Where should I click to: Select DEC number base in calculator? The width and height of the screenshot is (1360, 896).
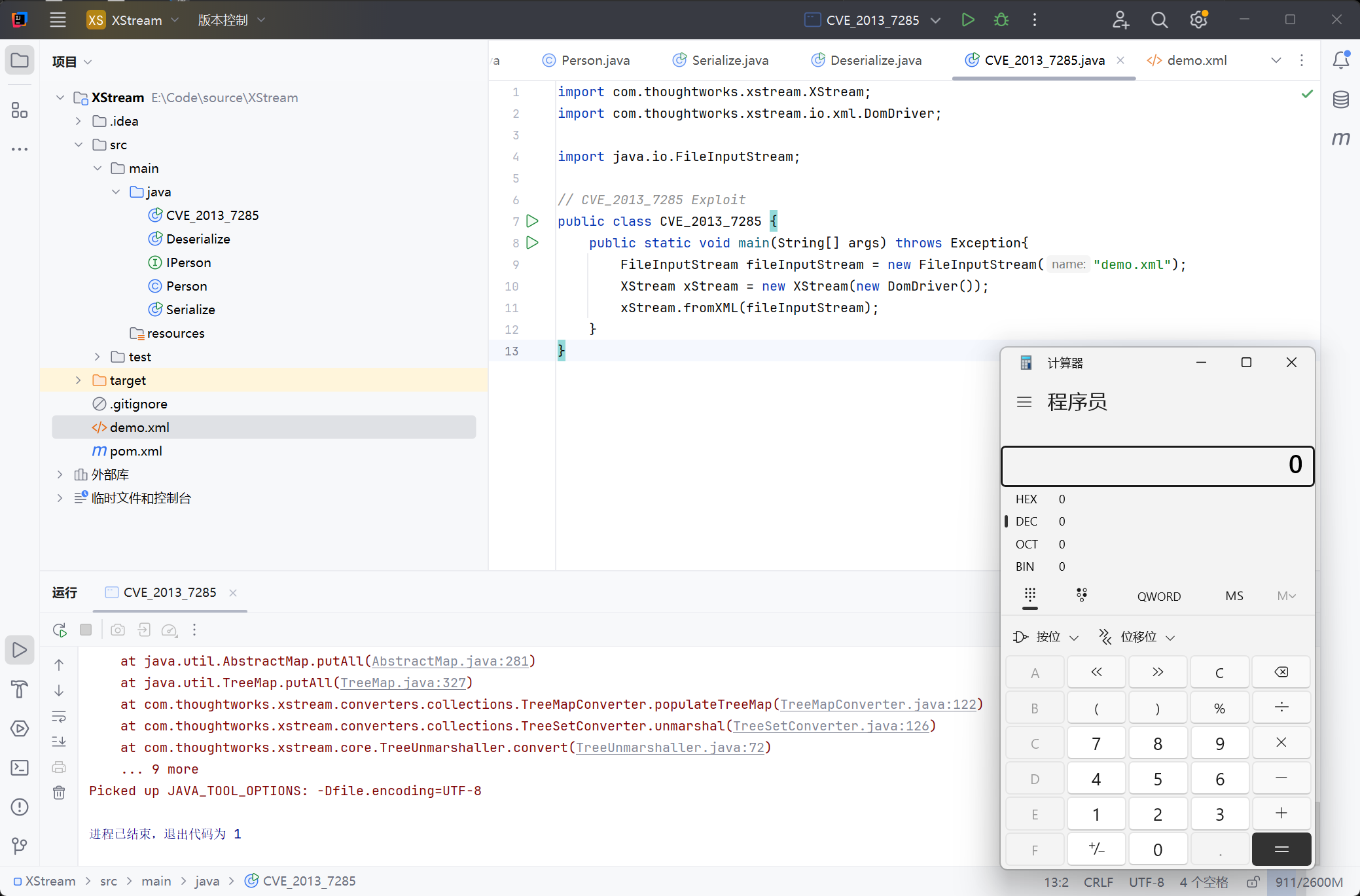coord(1157,521)
